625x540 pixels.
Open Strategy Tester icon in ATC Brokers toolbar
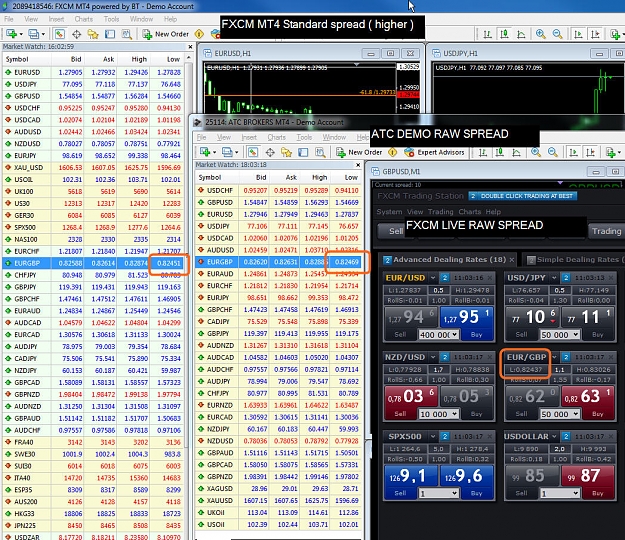pos(320,152)
